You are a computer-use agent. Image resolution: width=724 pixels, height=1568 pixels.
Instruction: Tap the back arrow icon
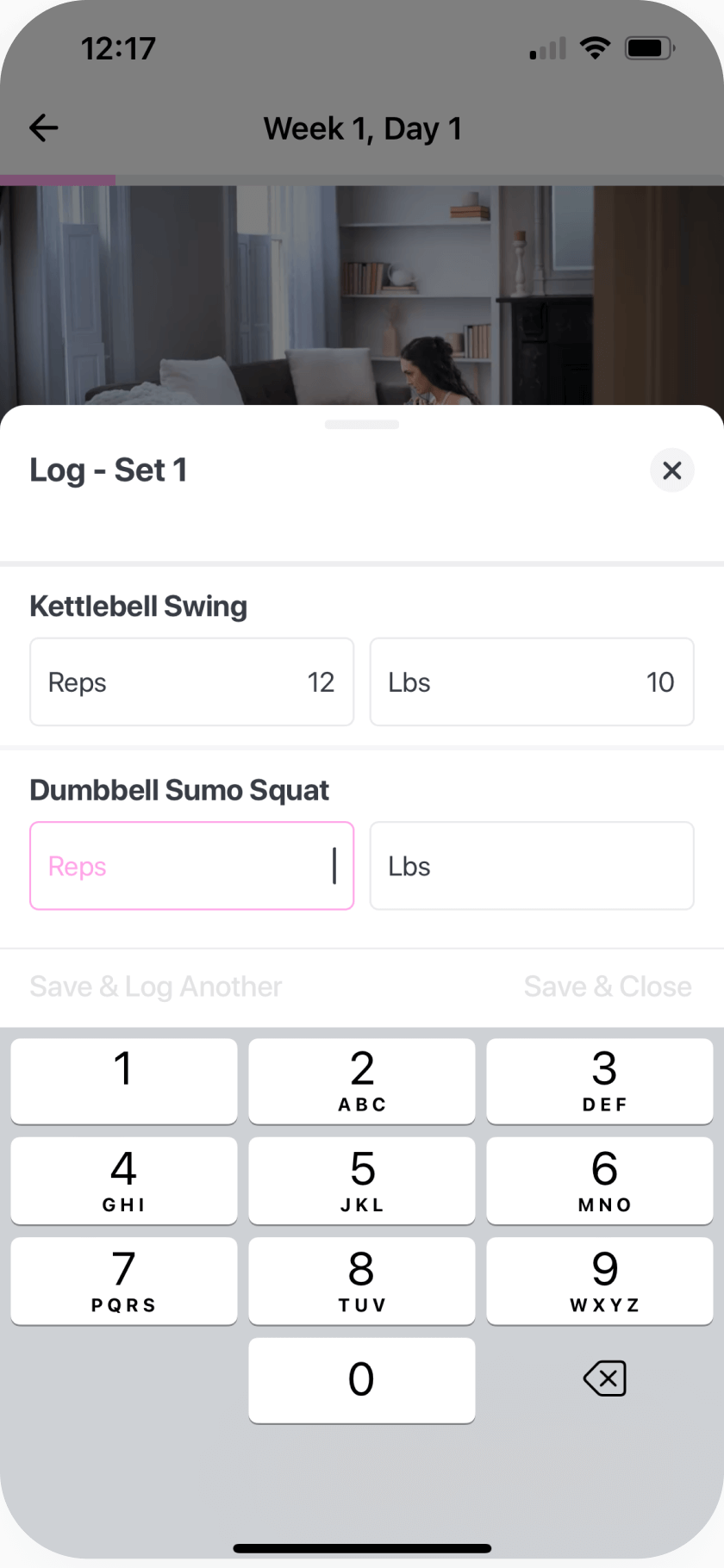point(43,128)
